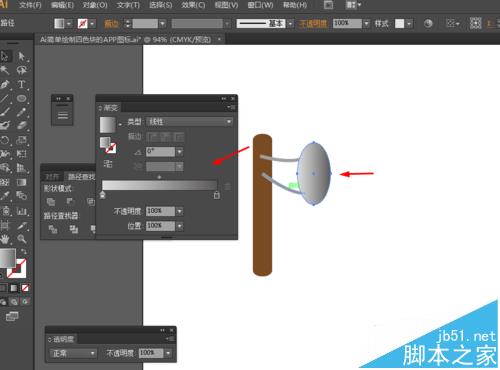Click the gradient slider bar
Screen dimensions: 500x370
click(x=159, y=185)
